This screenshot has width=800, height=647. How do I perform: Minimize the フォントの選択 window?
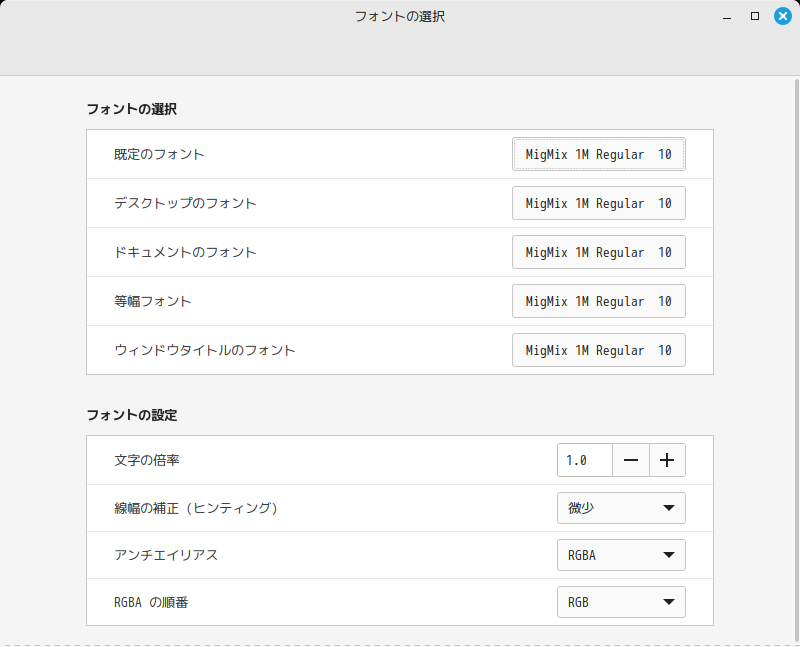[726, 16]
